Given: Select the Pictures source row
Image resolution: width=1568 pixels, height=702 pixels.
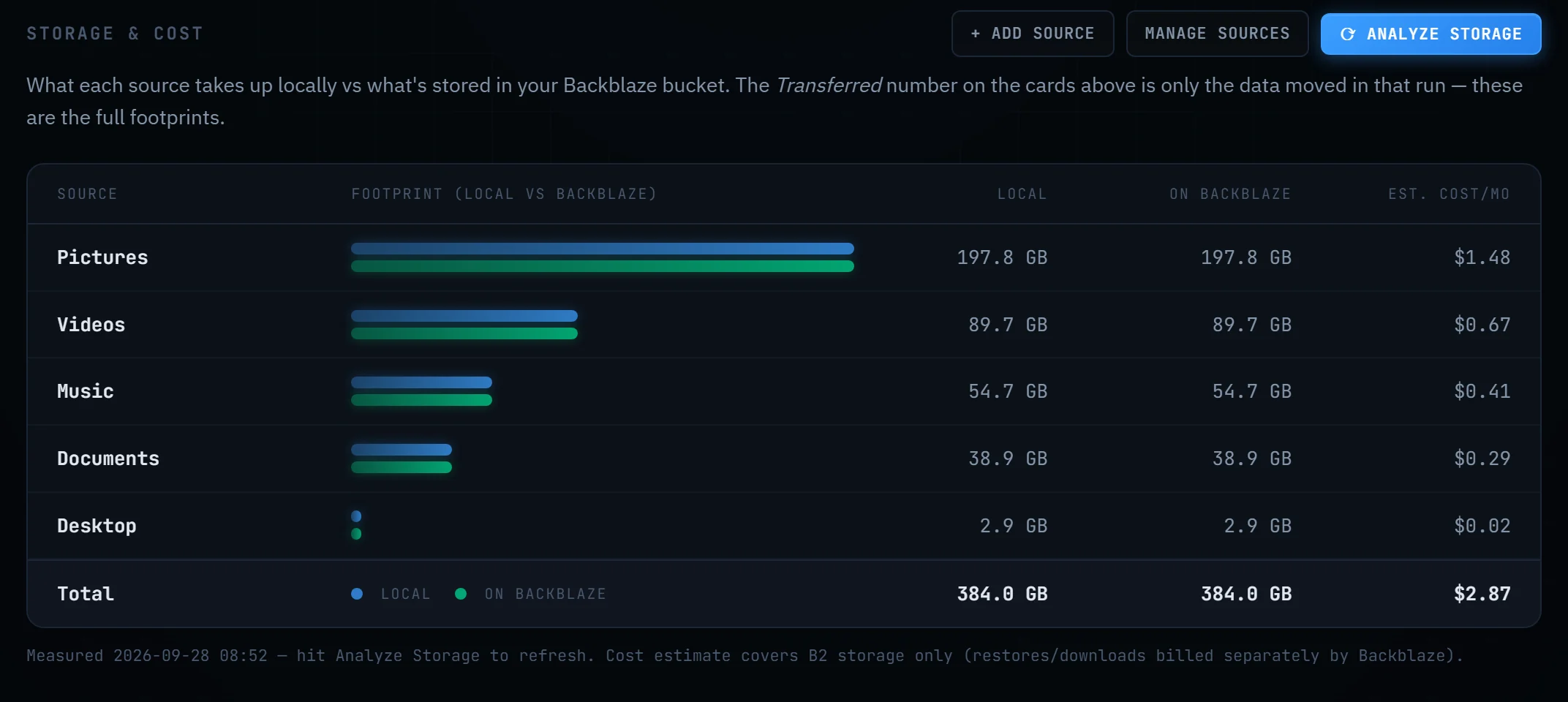Looking at the screenshot, I should pyautogui.click(x=784, y=257).
